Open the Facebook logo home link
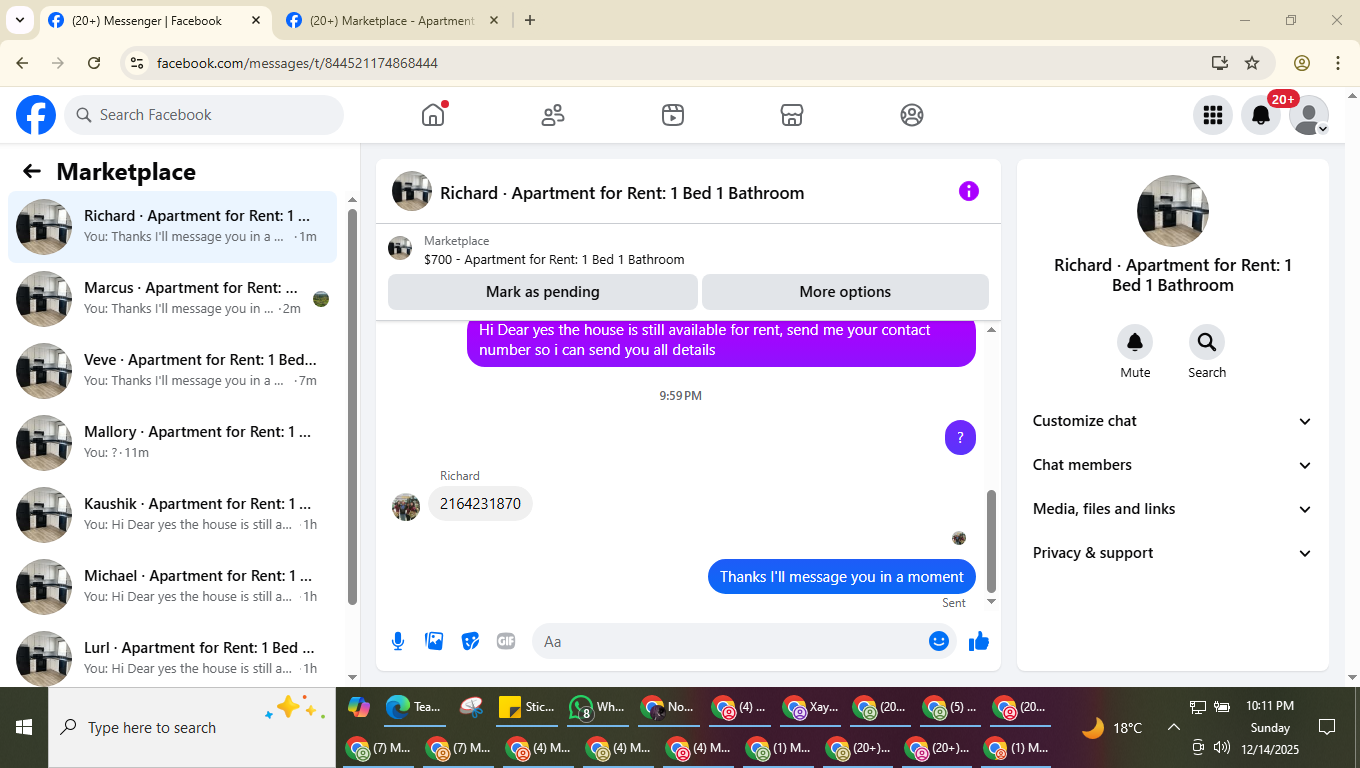Viewport: 1360px width, 768px height. 36,115
